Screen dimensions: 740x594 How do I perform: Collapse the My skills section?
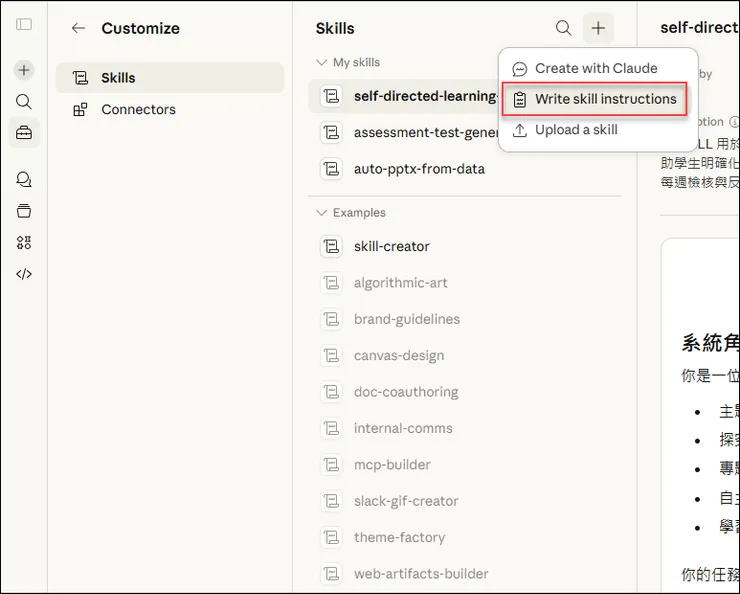tap(321, 62)
